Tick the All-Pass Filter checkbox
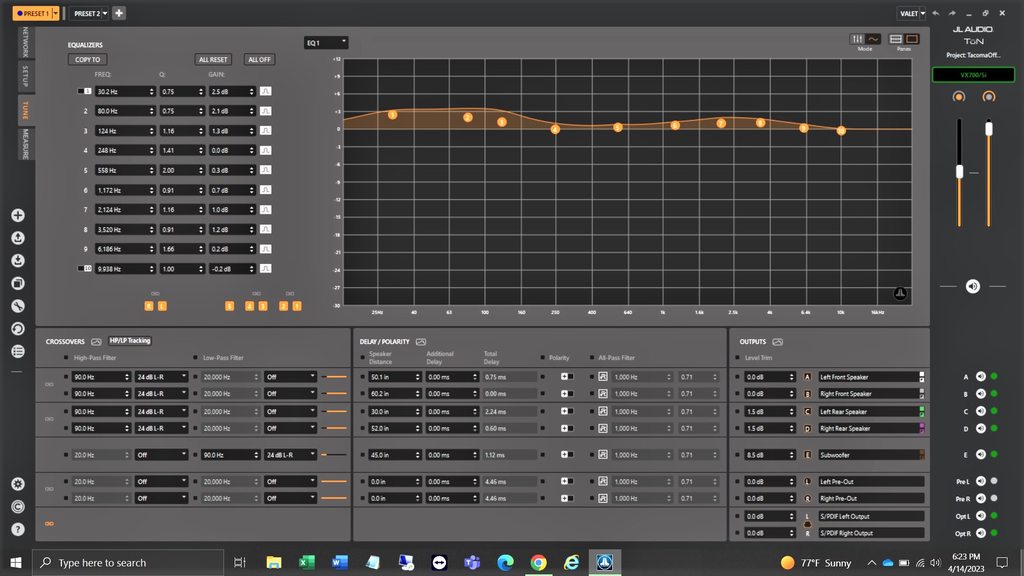 coord(592,358)
